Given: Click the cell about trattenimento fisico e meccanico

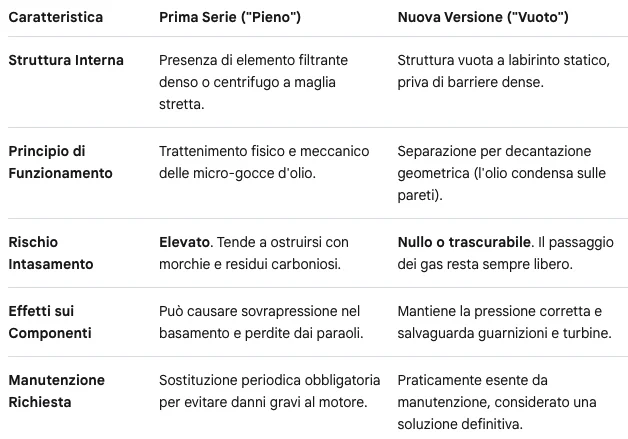Looking at the screenshot, I should point(264,162).
